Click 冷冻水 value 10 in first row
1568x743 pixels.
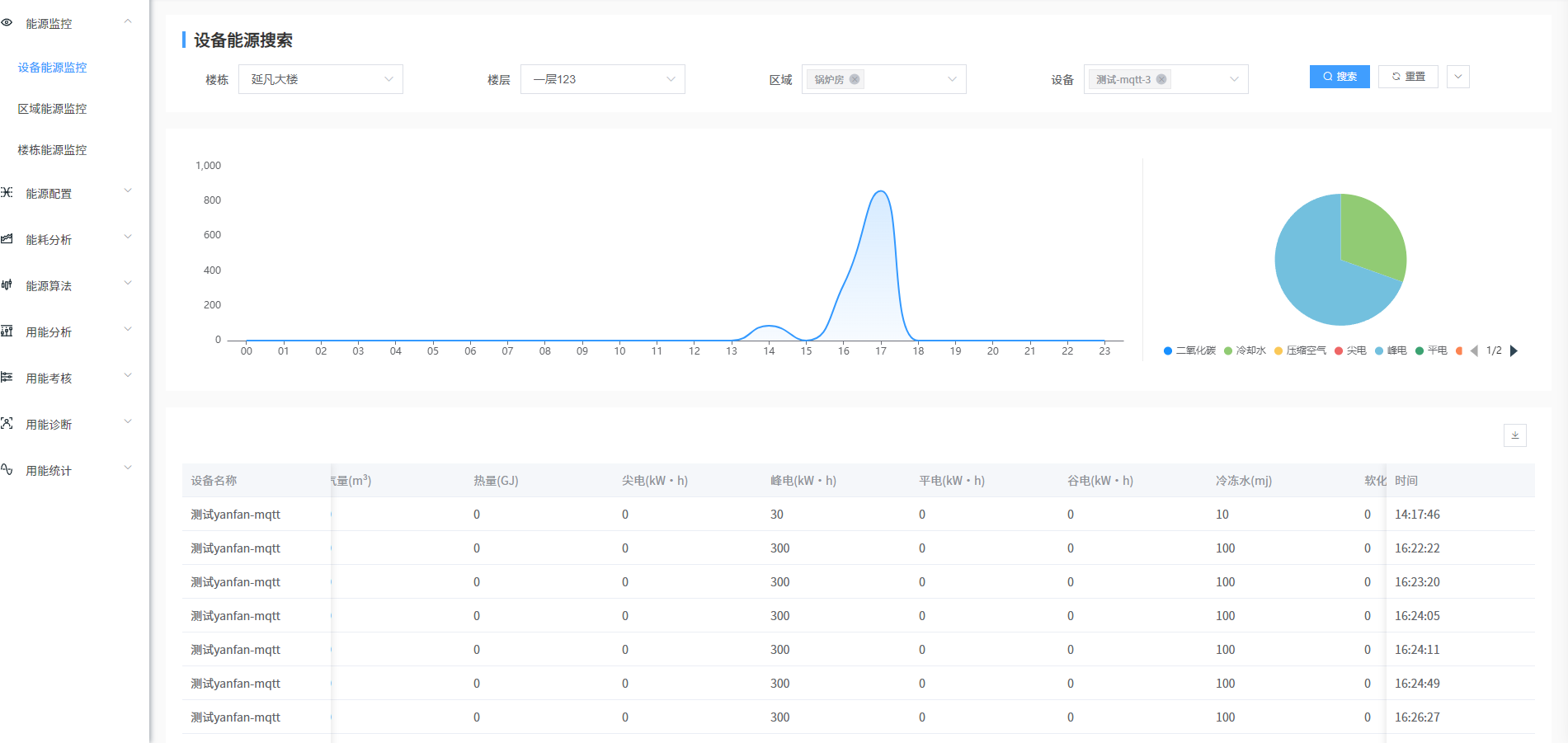pos(1222,515)
